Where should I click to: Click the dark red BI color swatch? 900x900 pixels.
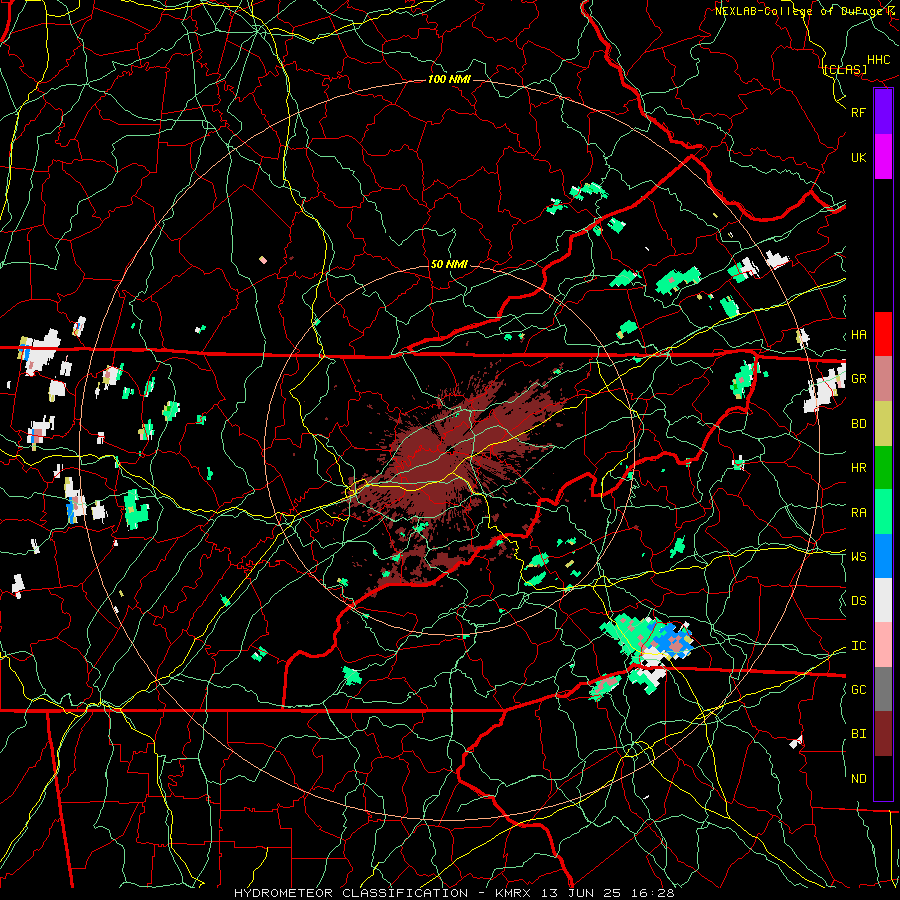883,734
